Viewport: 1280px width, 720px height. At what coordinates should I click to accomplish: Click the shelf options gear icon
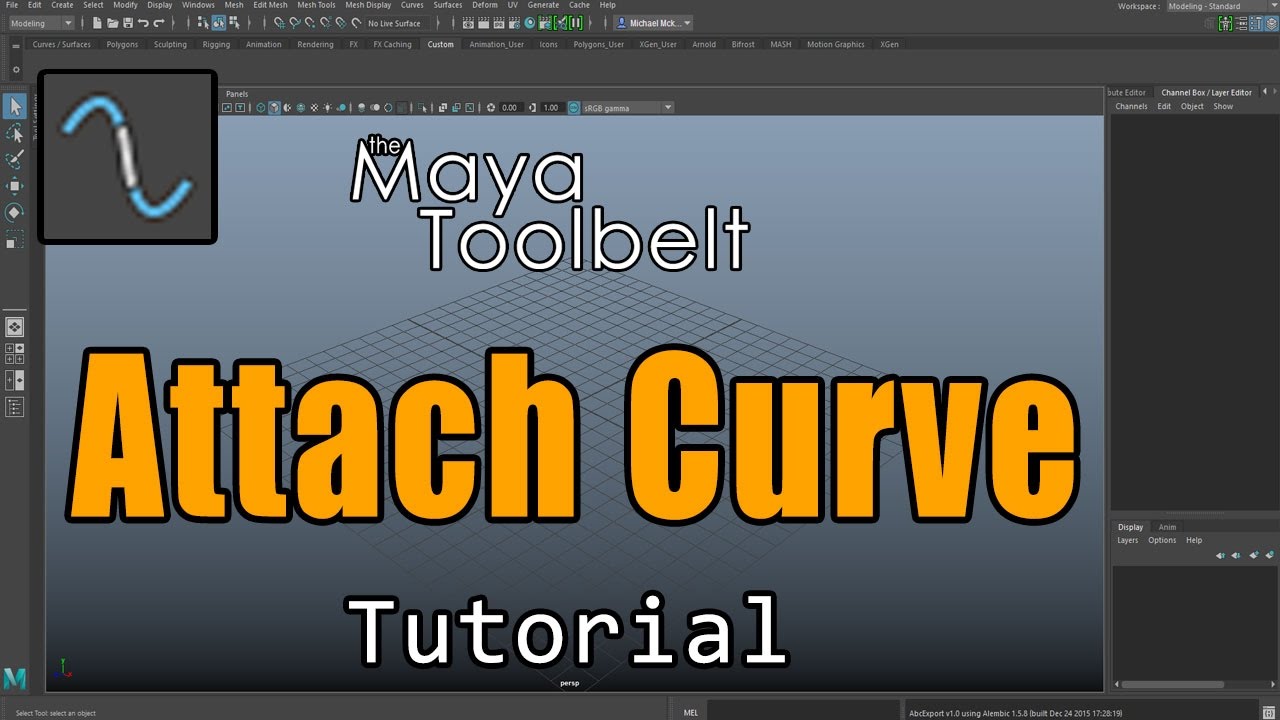pos(16,70)
